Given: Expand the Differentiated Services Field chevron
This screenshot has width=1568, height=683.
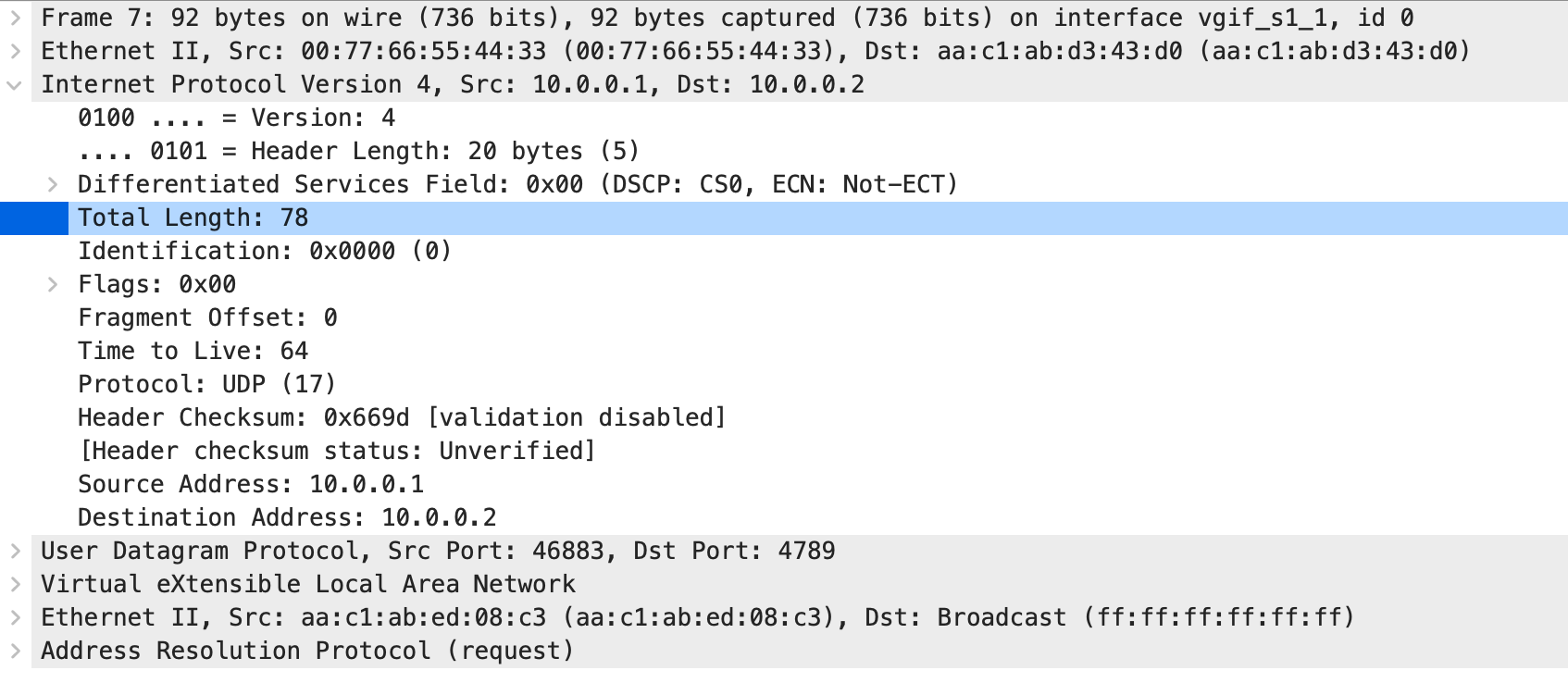Looking at the screenshot, I should point(54,184).
